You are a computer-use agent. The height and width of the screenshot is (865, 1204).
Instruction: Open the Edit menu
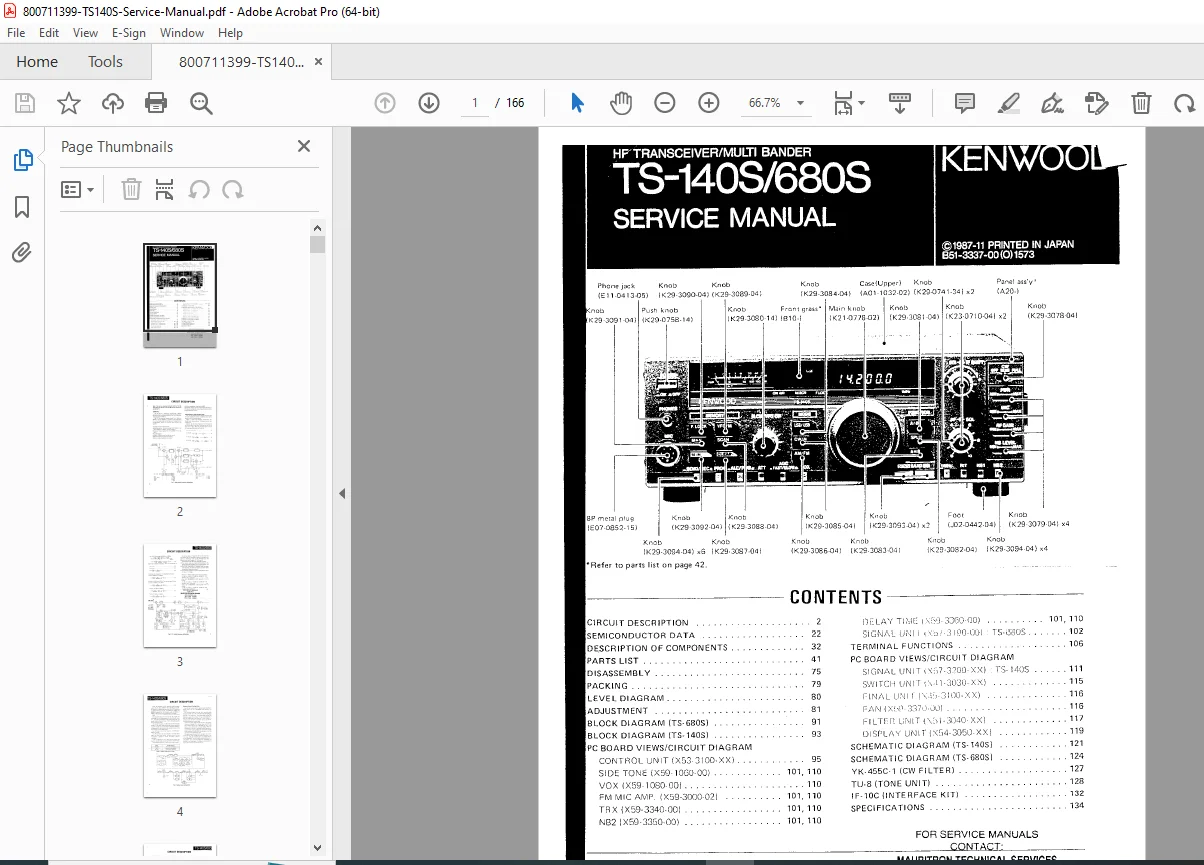[x=49, y=33]
